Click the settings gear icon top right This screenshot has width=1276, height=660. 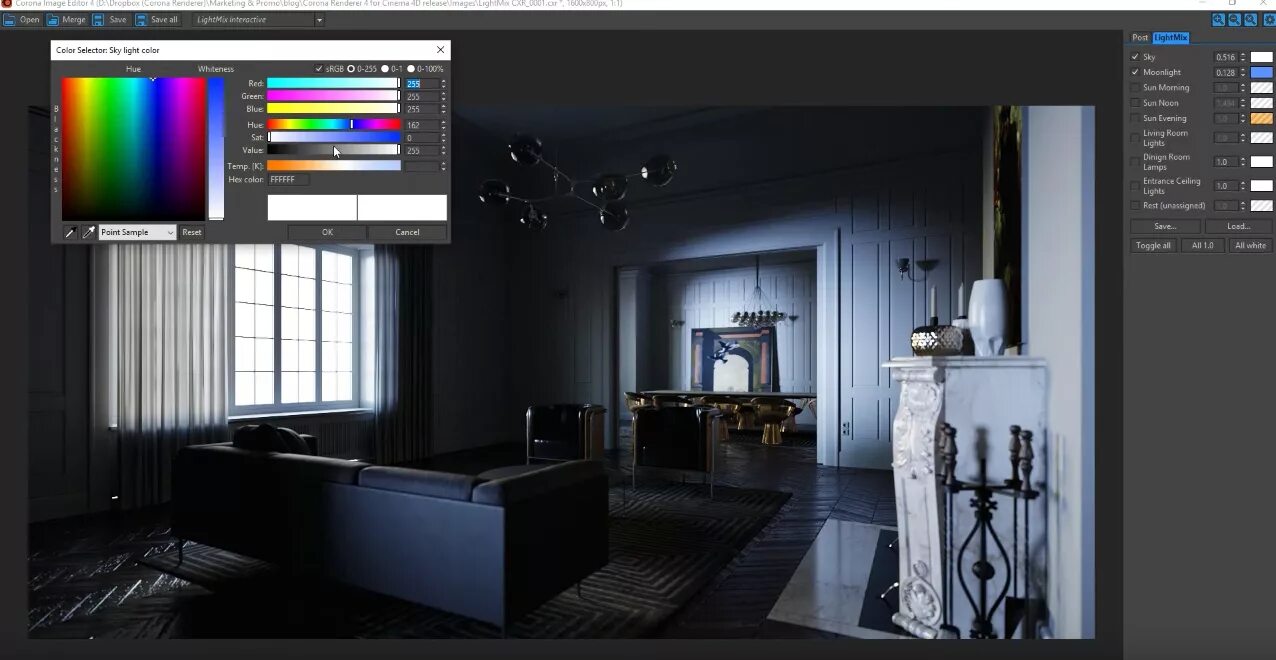[1266, 19]
